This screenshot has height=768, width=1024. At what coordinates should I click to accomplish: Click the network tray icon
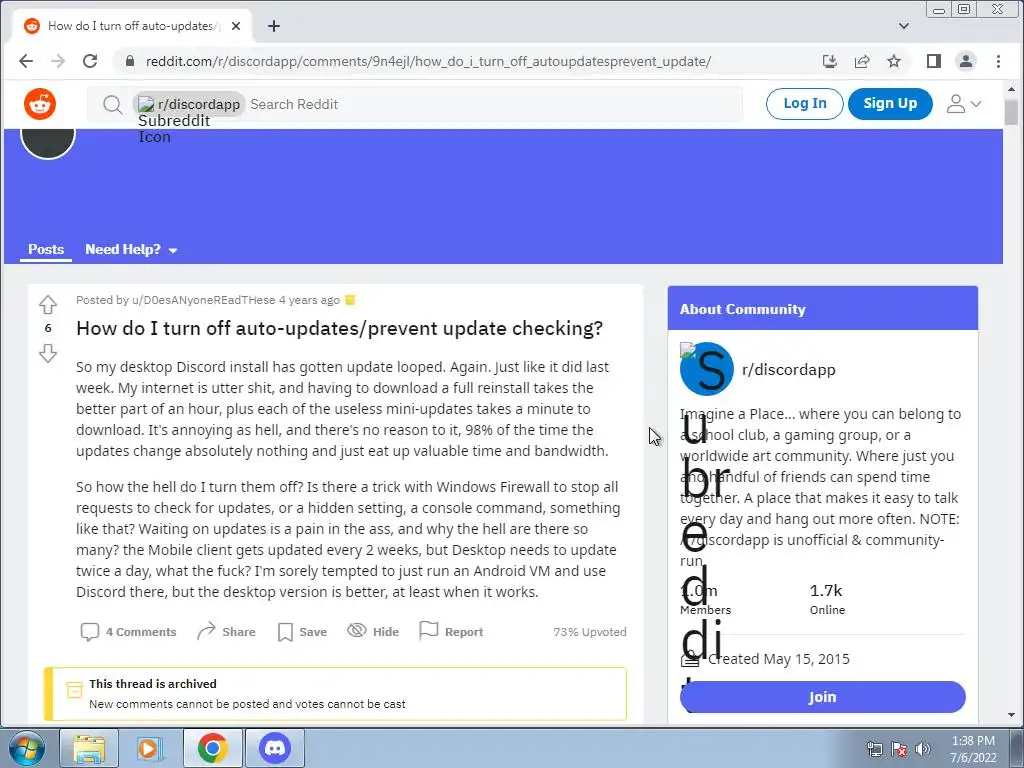(874, 749)
